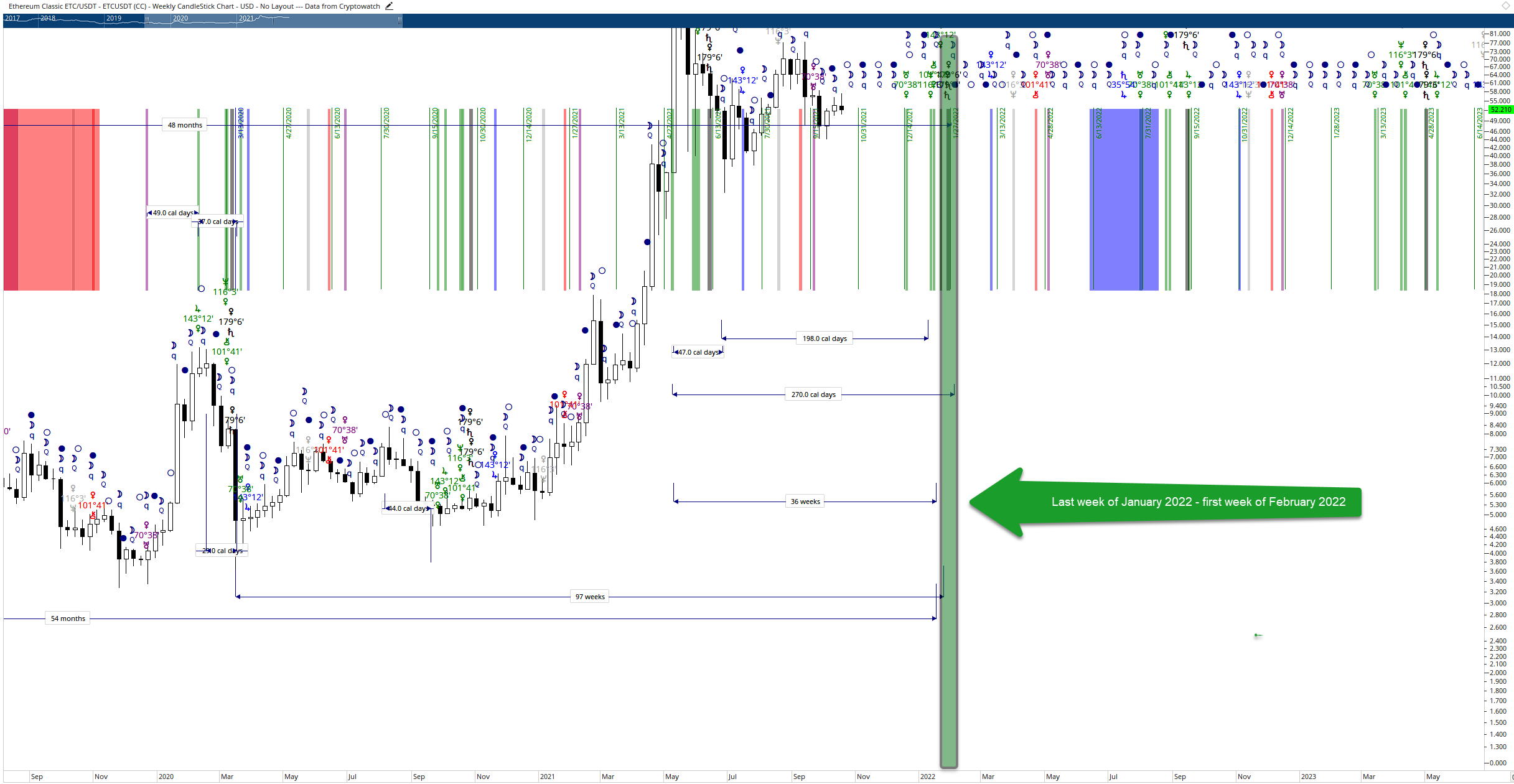Click the small green arrow marker at lower right
1514x784 pixels.
[1258, 635]
